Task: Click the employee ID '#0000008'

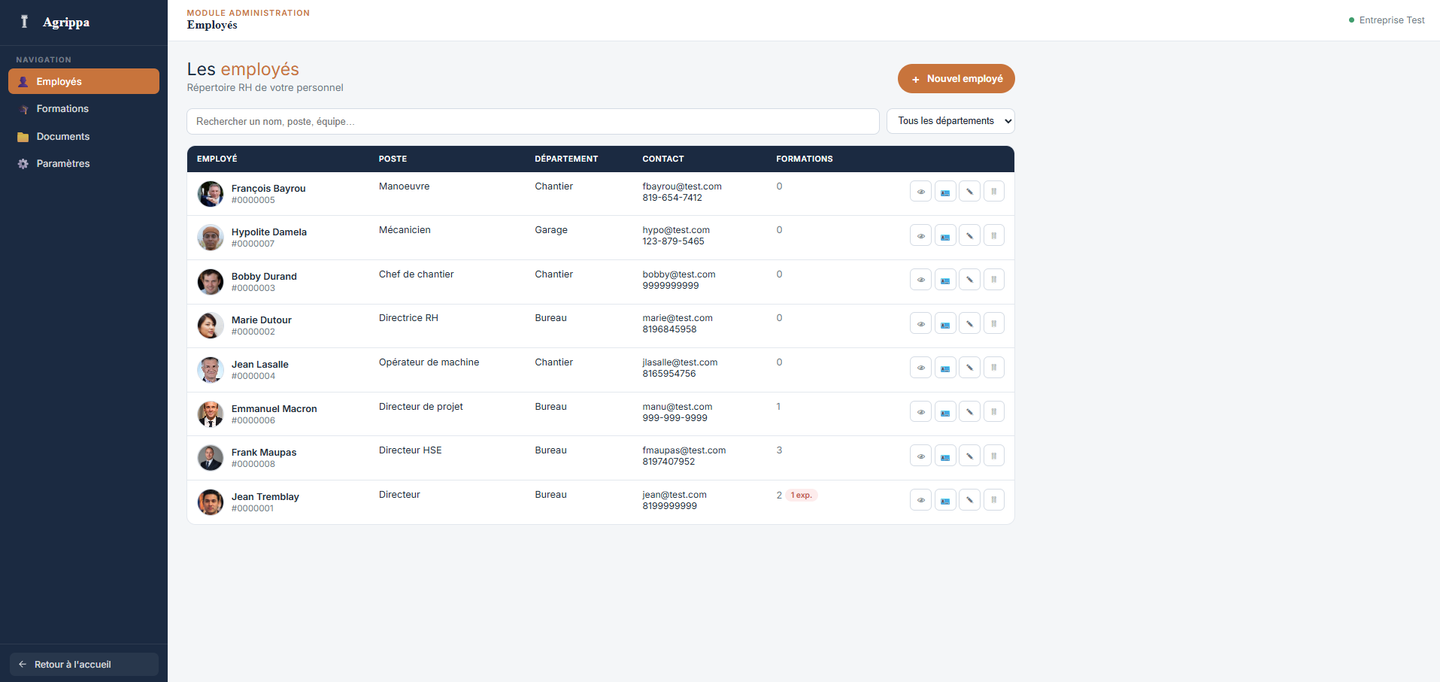Action: [253, 464]
